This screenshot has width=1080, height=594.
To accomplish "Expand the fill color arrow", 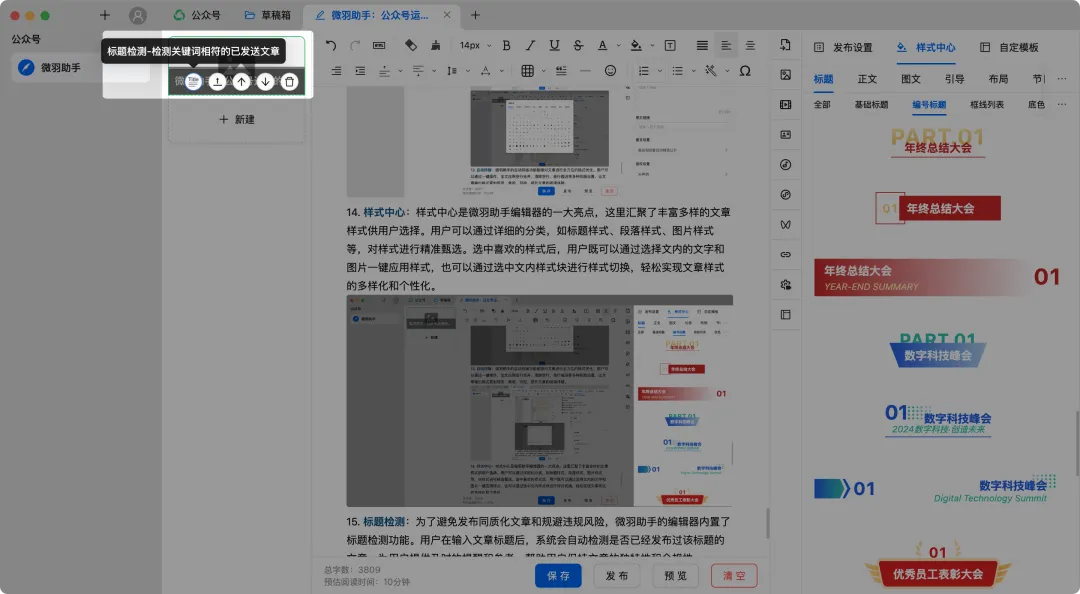I will tap(652, 45).
